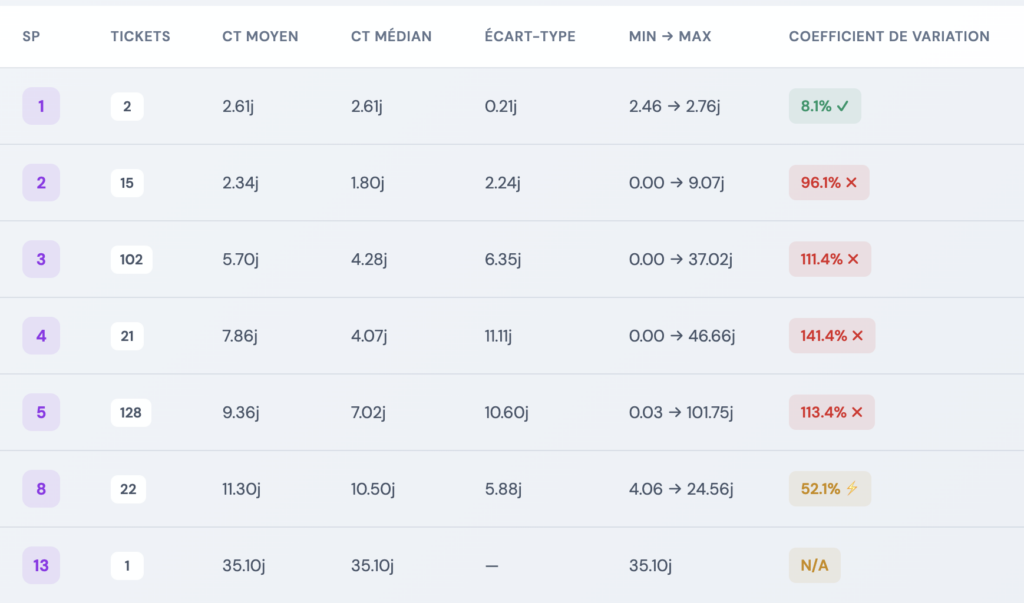Select the SP 8 story point badge
This screenshot has width=1024, height=603.
pos(41,489)
